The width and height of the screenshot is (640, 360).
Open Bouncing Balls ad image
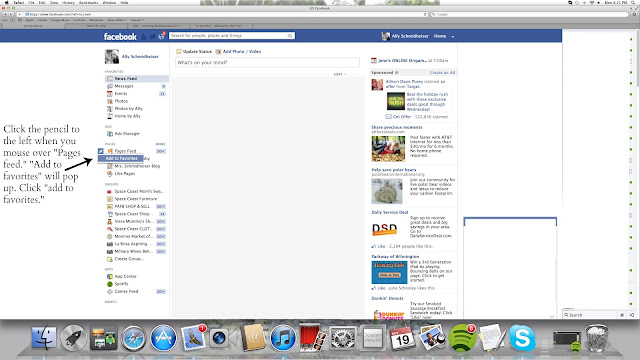(389, 272)
